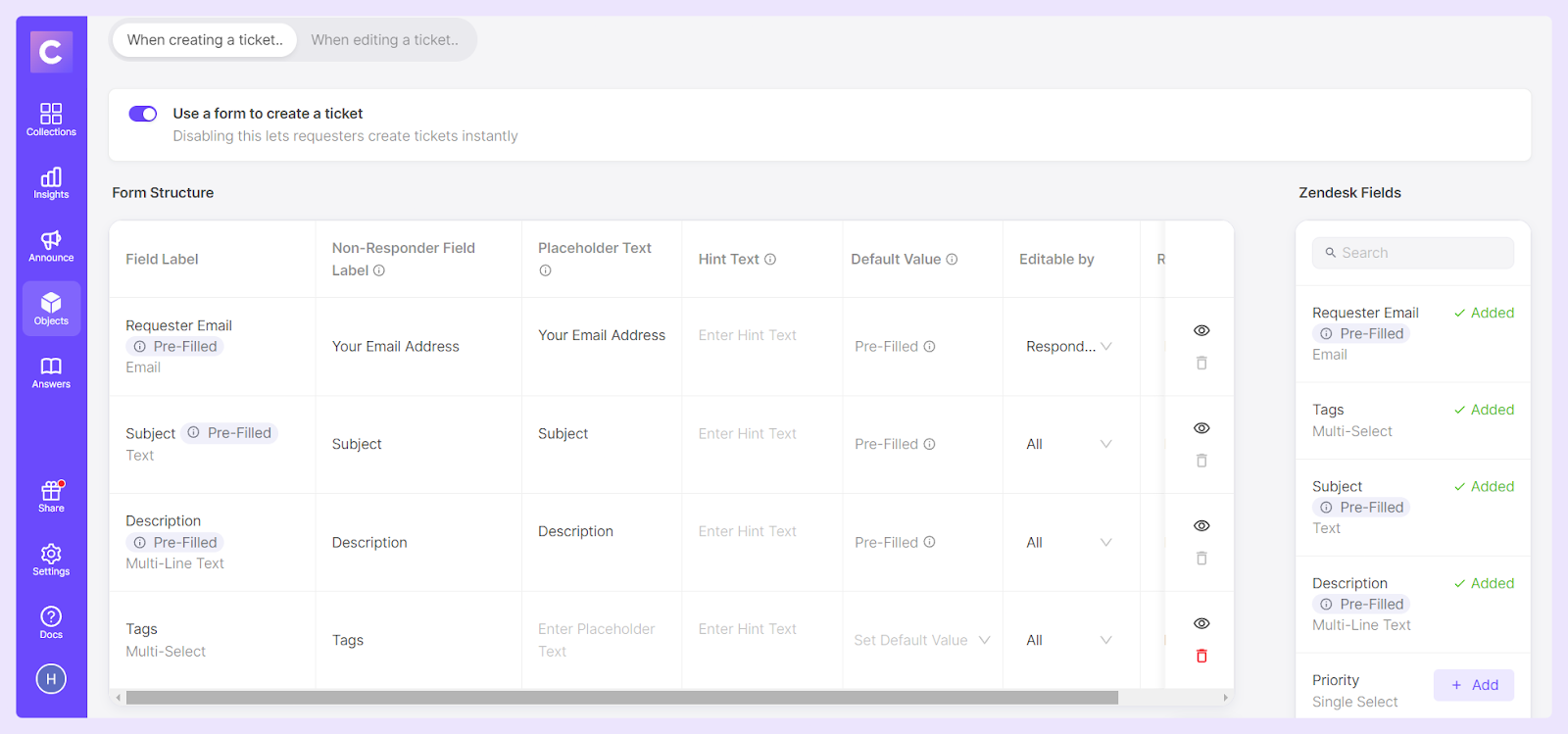Open the Announce megaphone icon
The image size is (1568, 734).
tap(51, 246)
